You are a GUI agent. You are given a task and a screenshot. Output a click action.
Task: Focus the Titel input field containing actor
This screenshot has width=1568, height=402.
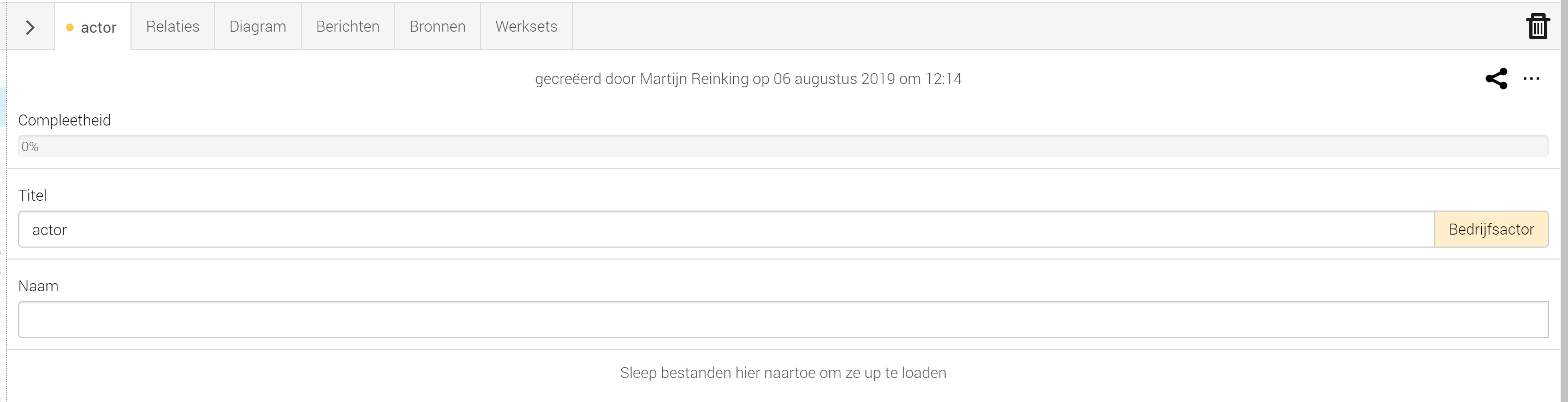pos(726,229)
